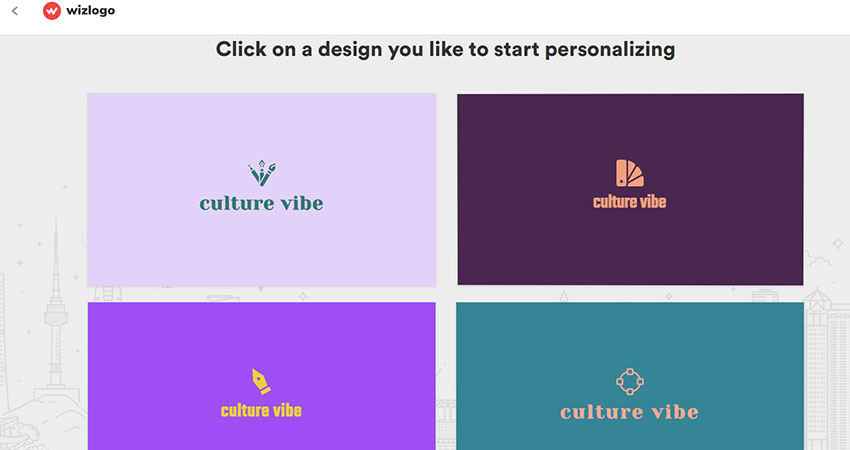
Task: Click the vector anchor points circle icon
Action: [x=630, y=382]
